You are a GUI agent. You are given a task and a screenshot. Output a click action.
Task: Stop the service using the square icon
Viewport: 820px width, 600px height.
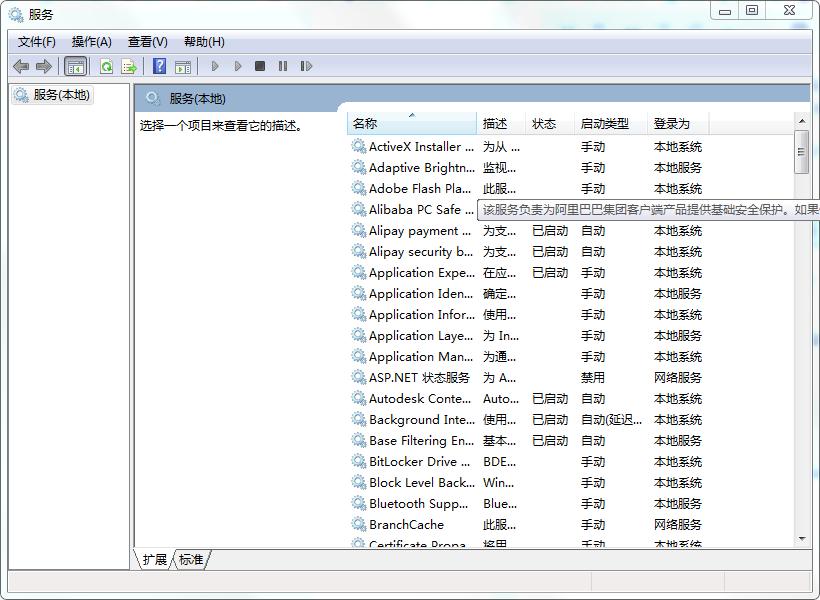pos(260,66)
